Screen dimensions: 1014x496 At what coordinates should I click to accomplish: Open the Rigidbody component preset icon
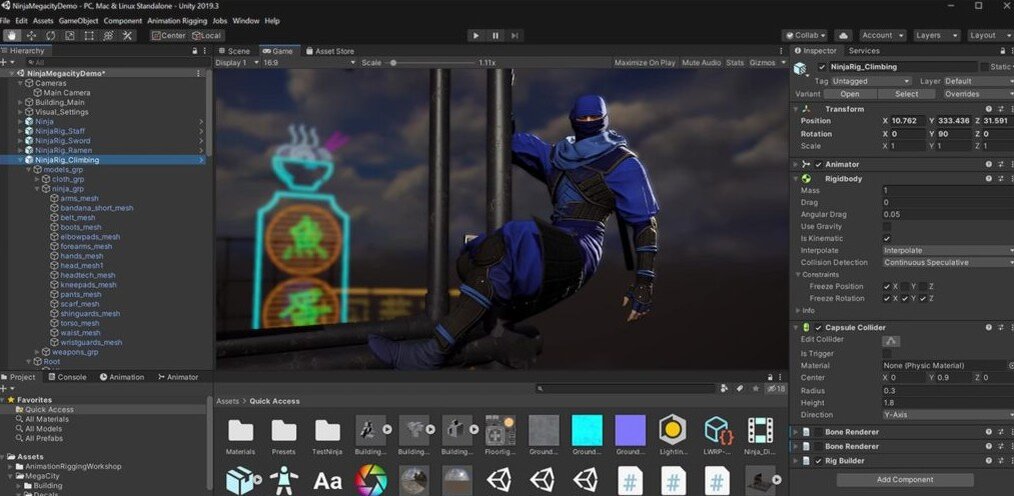(1000, 178)
